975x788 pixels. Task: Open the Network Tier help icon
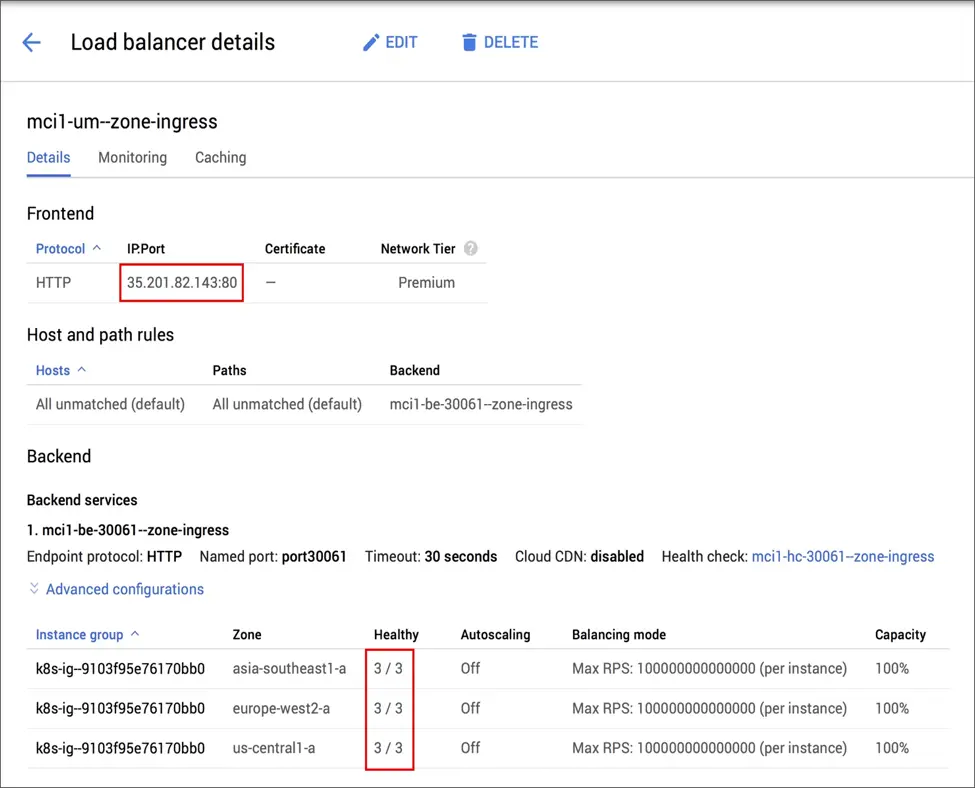click(x=471, y=249)
